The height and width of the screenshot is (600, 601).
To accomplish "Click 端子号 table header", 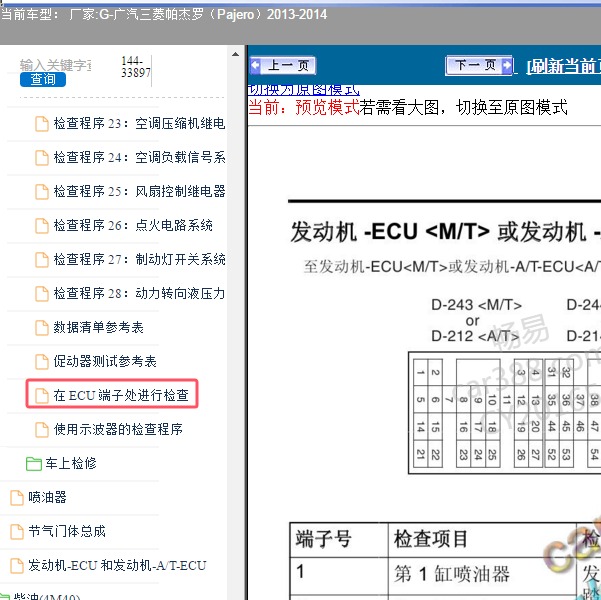I will 339,539.
